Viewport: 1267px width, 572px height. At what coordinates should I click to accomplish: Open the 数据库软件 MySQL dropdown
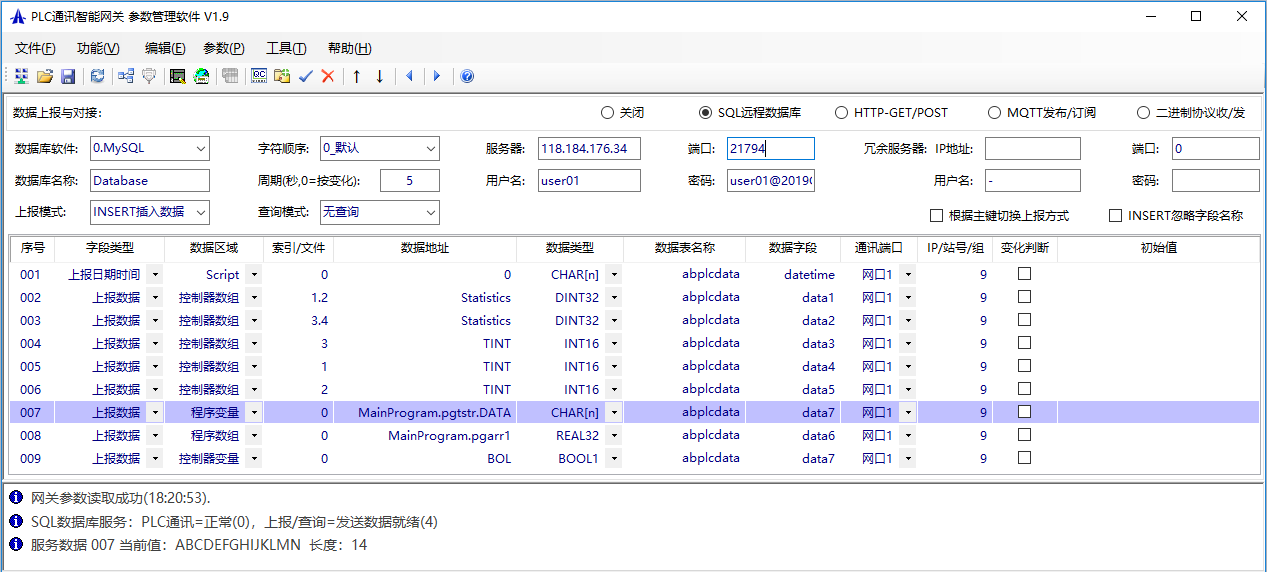tap(201, 149)
